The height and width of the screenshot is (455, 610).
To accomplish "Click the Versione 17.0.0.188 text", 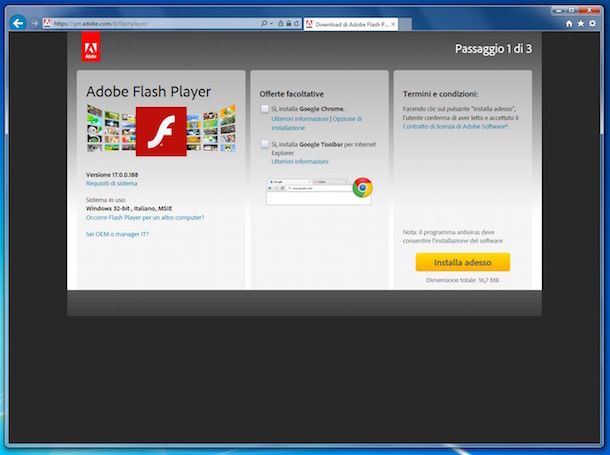I will click(x=112, y=175).
